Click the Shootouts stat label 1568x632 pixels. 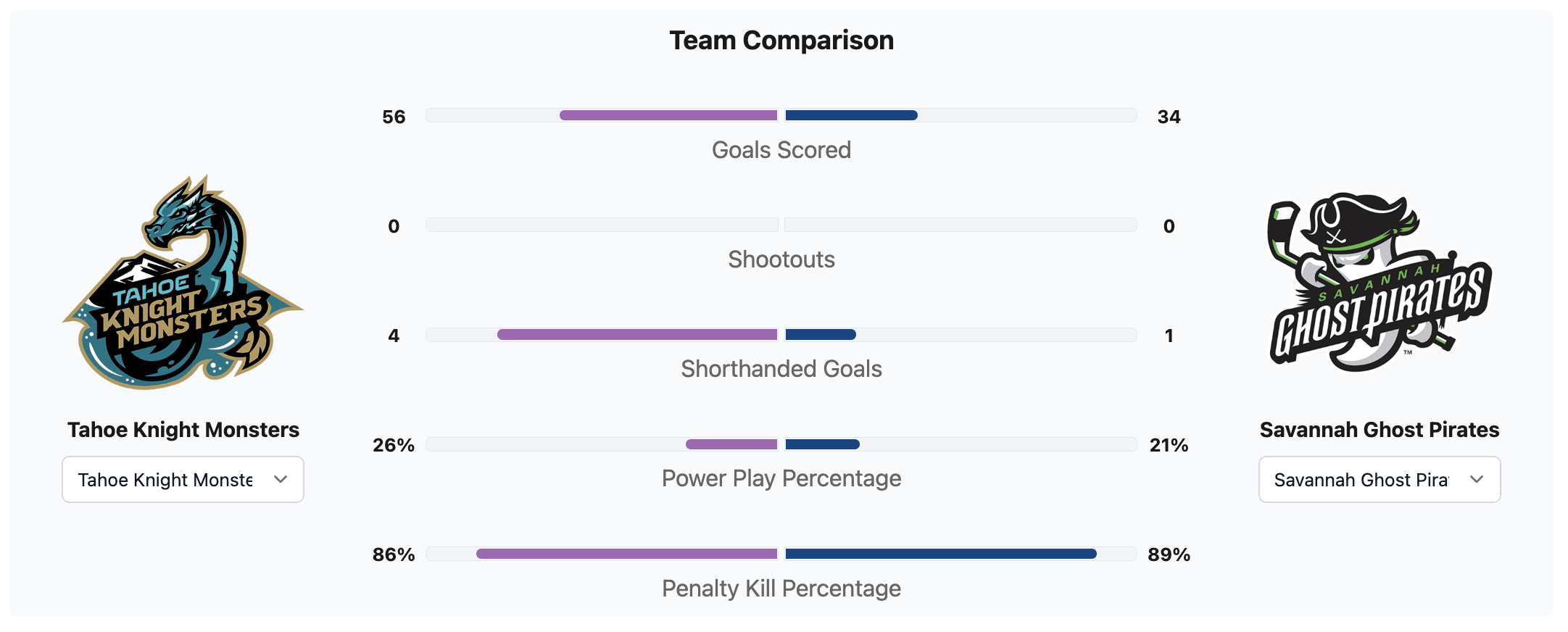pyautogui.click(x=781, y=259)
